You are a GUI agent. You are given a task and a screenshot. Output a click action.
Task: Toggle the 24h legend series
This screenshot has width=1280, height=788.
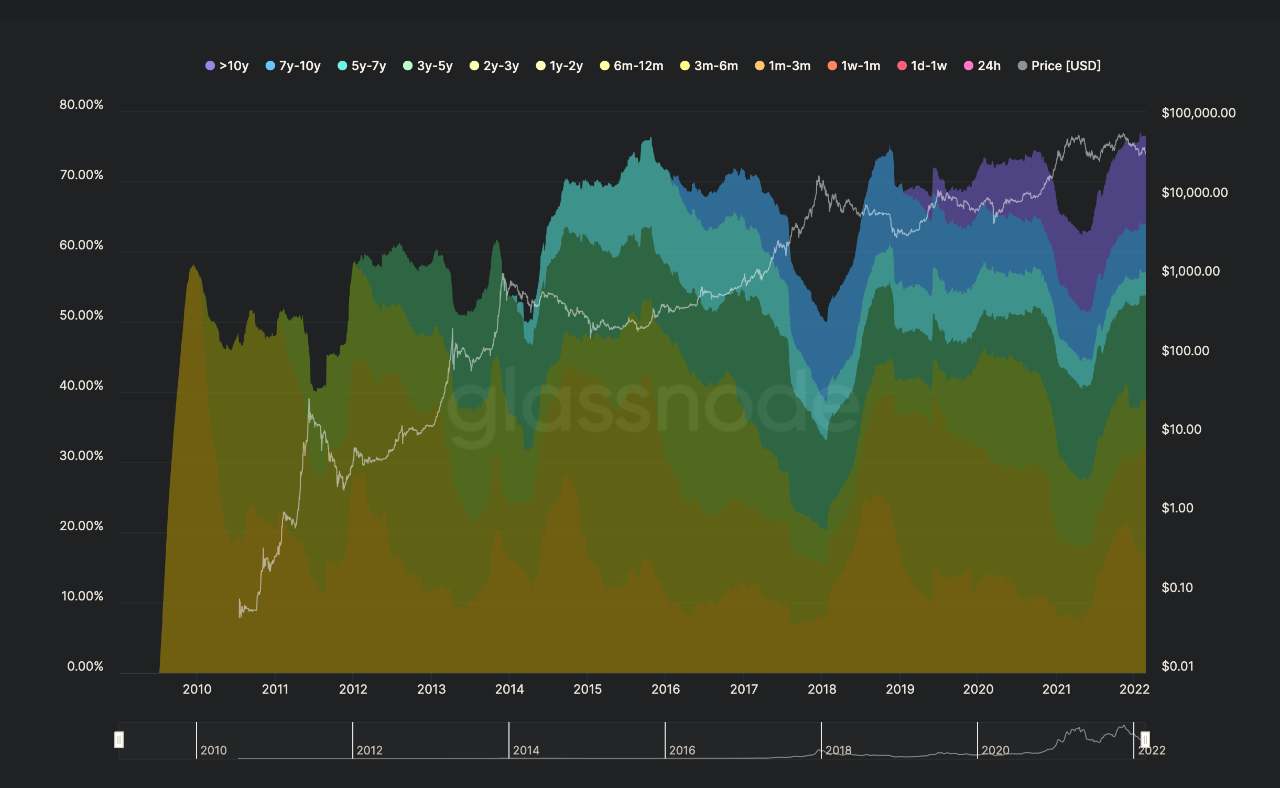[x=981, y=66]
